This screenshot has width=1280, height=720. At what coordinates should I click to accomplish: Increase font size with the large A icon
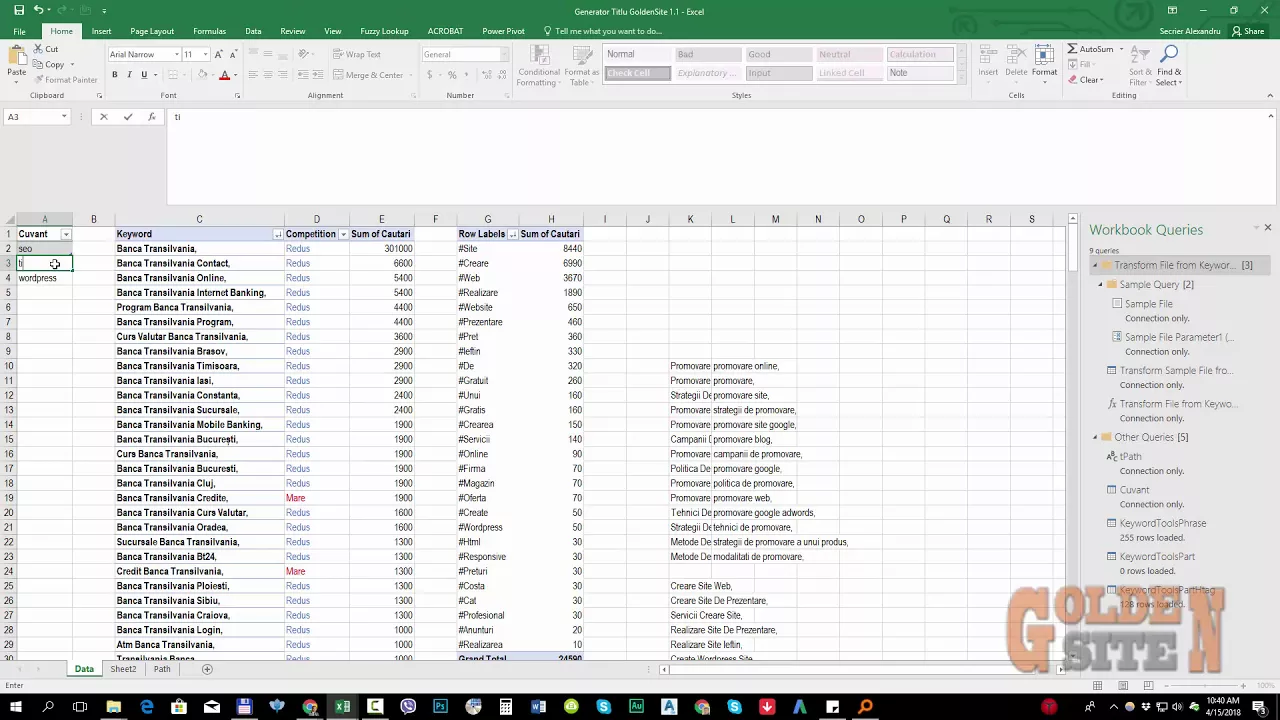click(x=220, y=54)
